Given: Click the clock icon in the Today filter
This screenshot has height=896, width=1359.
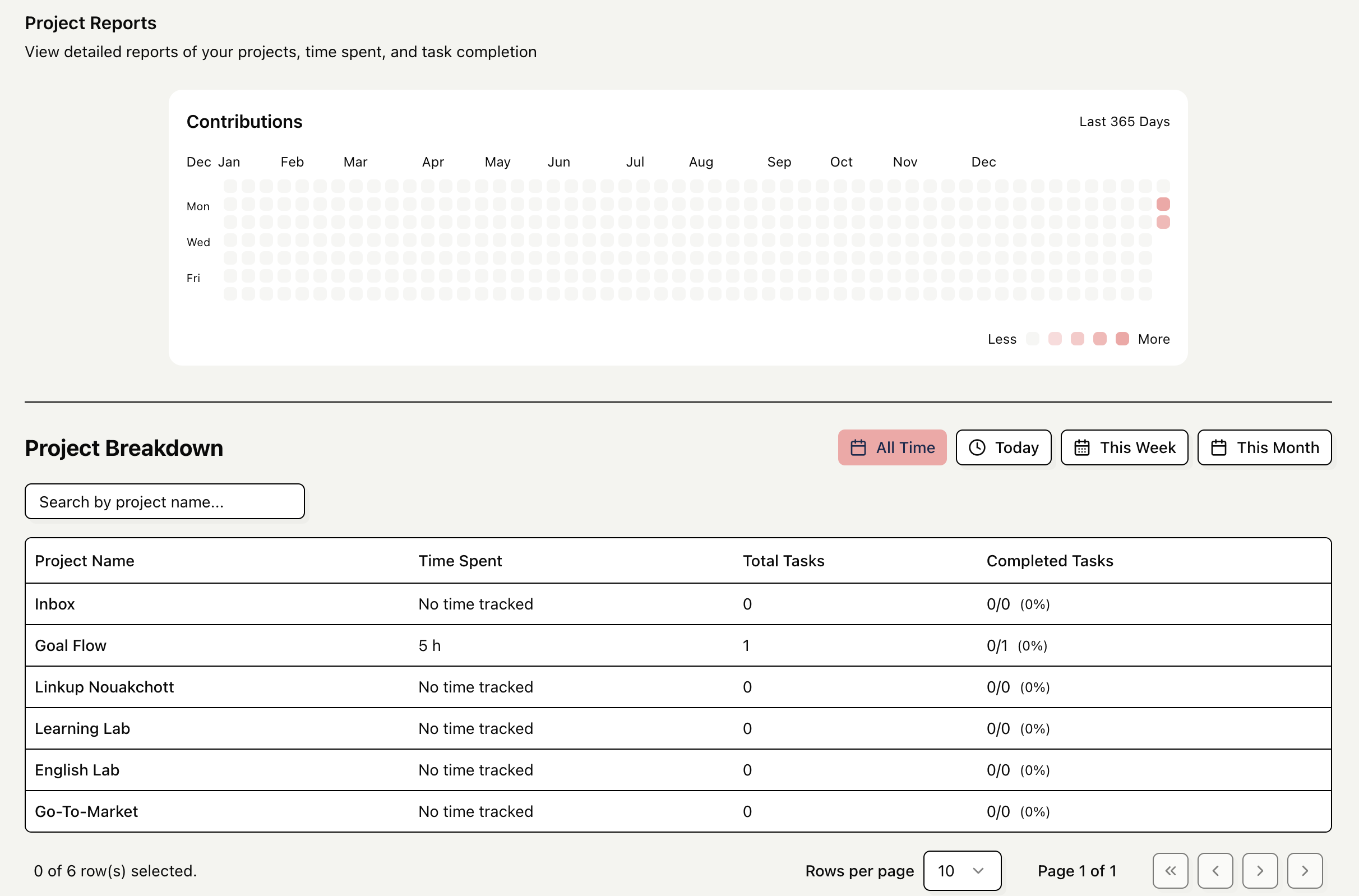Looking at the screenshot, I should pos(977,447).
